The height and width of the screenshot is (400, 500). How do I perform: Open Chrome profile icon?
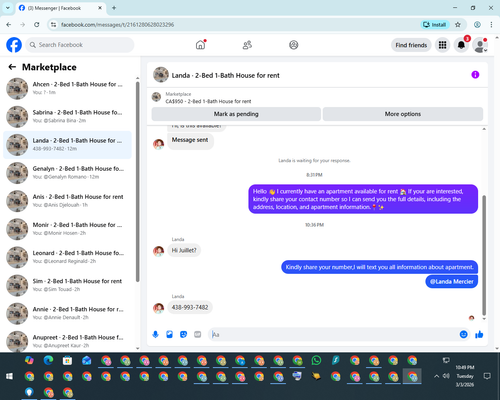(477, 25)
